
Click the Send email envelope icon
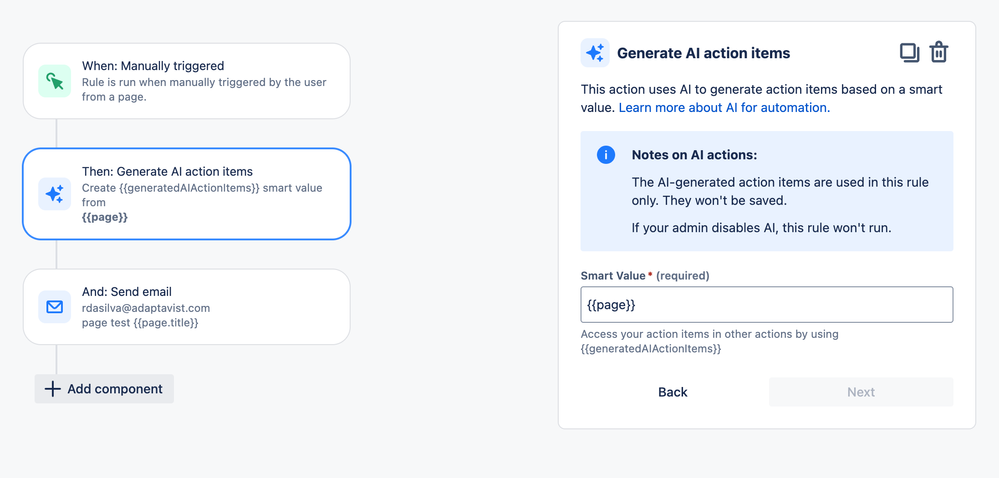coord(55,307)
